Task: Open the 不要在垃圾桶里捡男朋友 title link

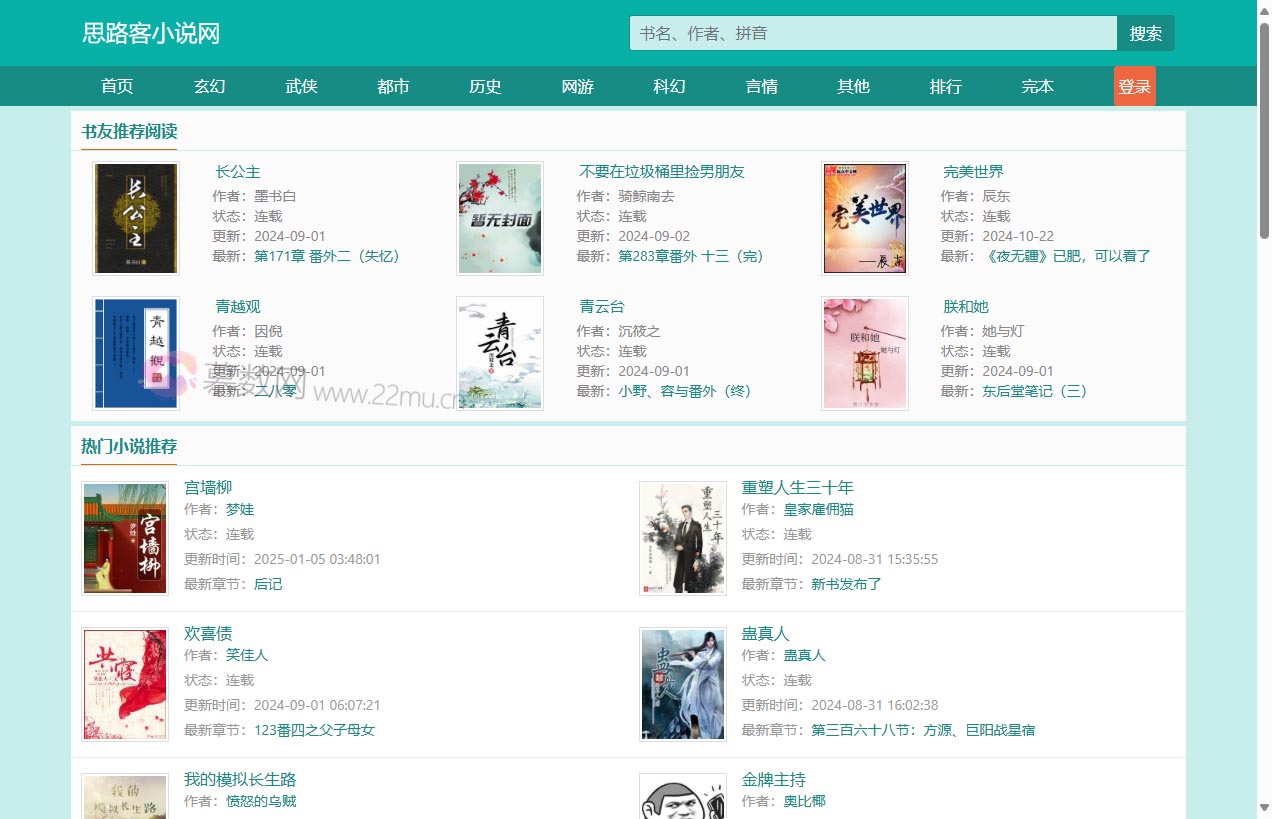Action: (662, 171)
